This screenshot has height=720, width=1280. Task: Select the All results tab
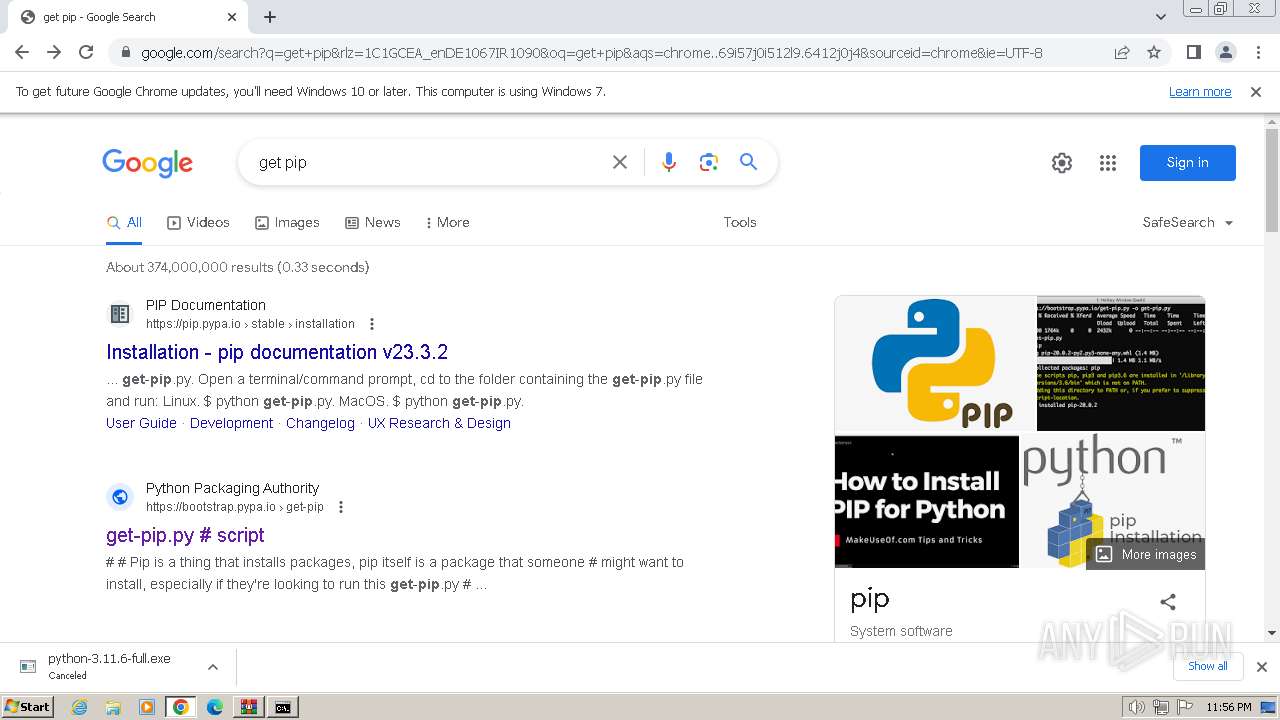125,222
